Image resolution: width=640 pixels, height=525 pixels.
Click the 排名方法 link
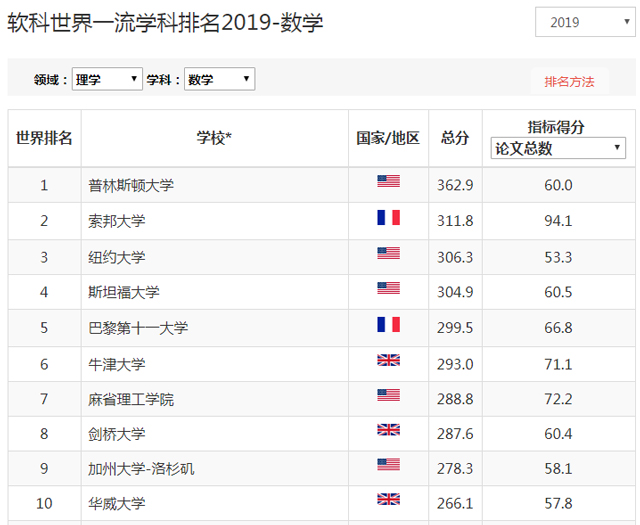coord(569,82)
